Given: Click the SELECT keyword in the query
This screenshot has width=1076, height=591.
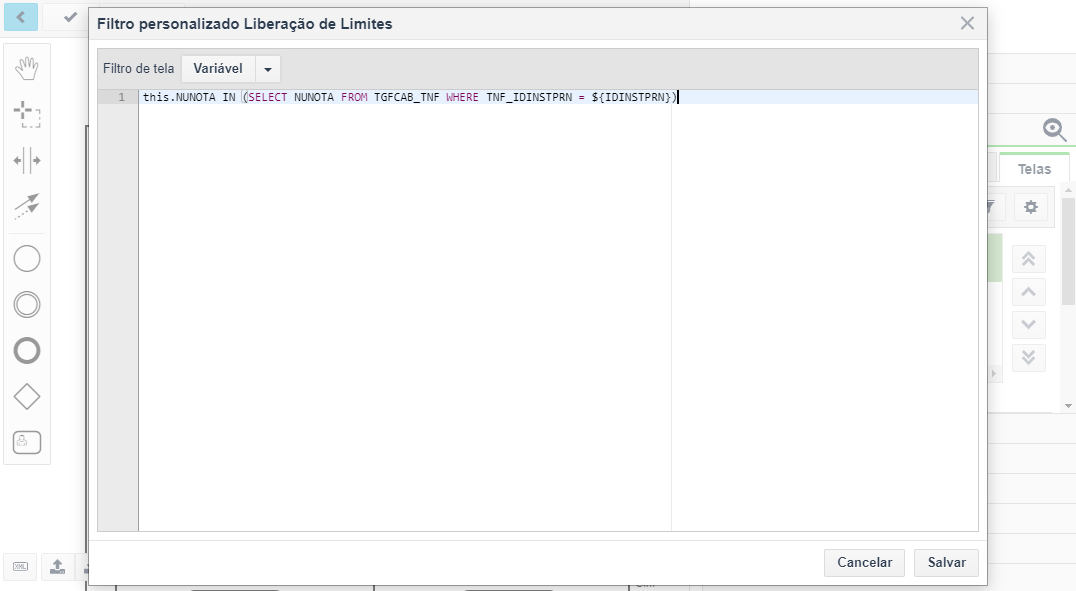Looking at the screenshot, I should pos(268,97).
